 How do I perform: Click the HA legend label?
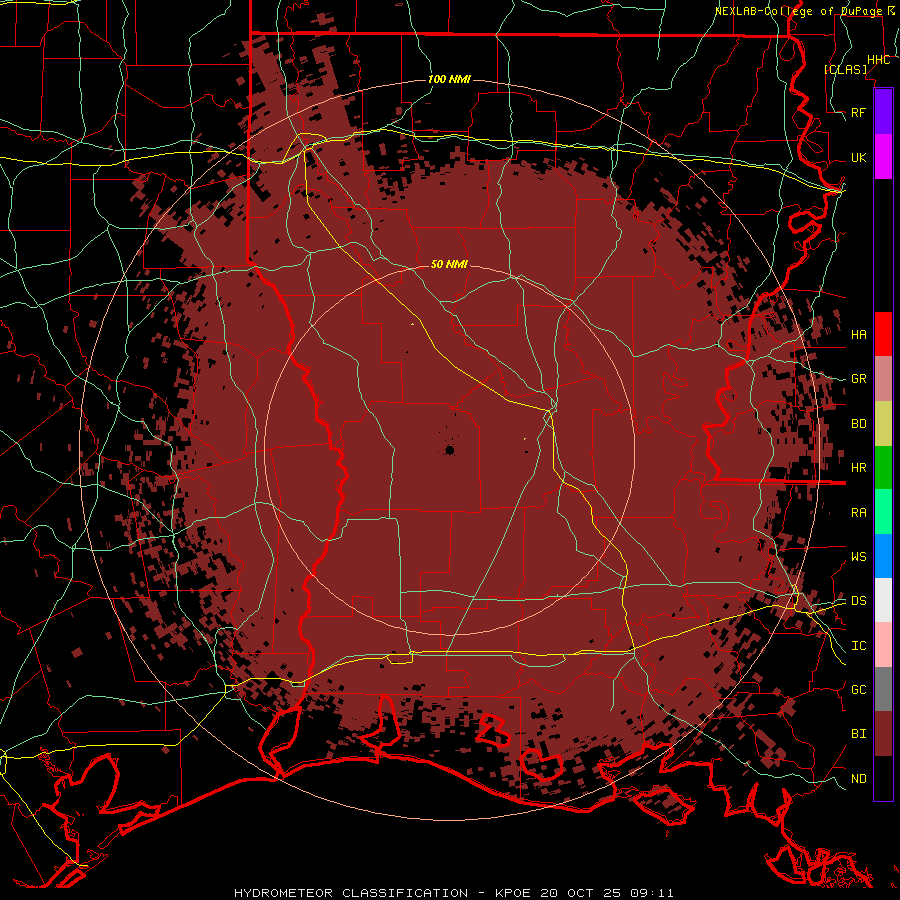859,335
